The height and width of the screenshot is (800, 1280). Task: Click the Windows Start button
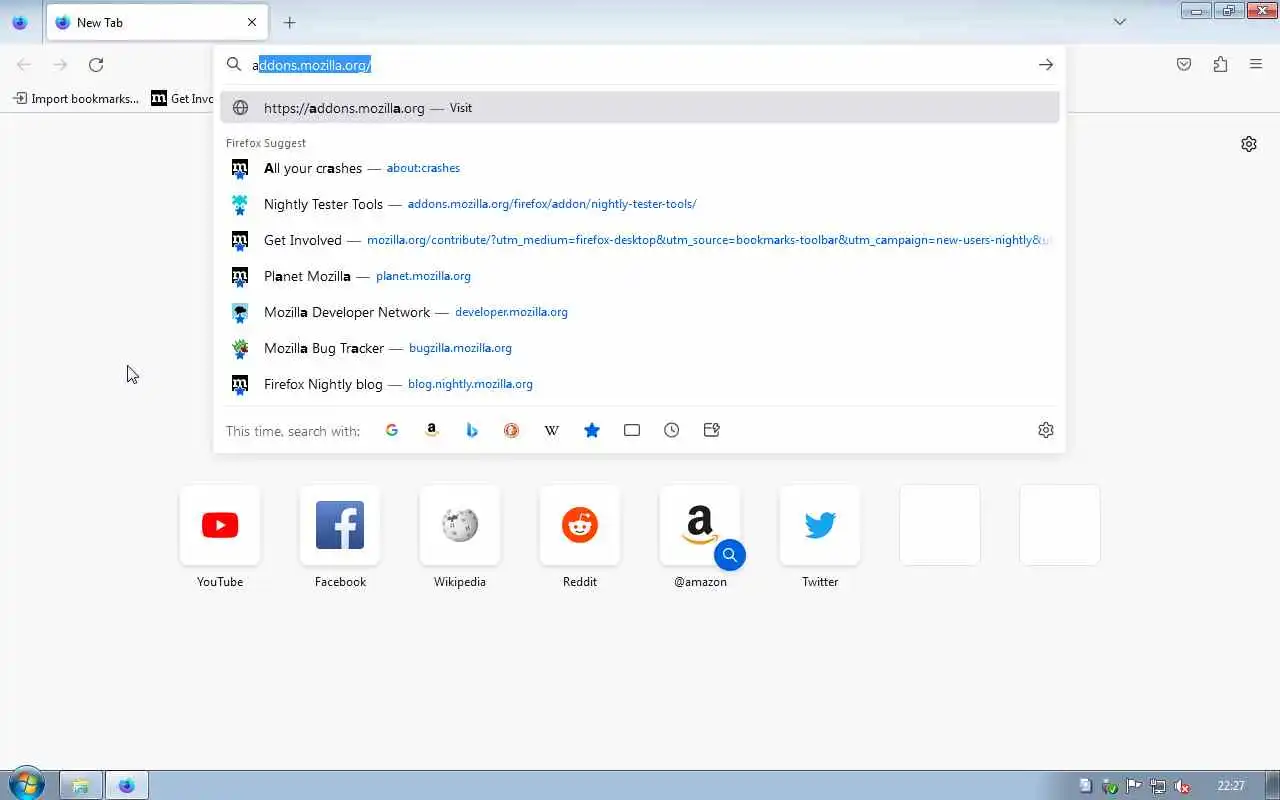click(26, 785)
